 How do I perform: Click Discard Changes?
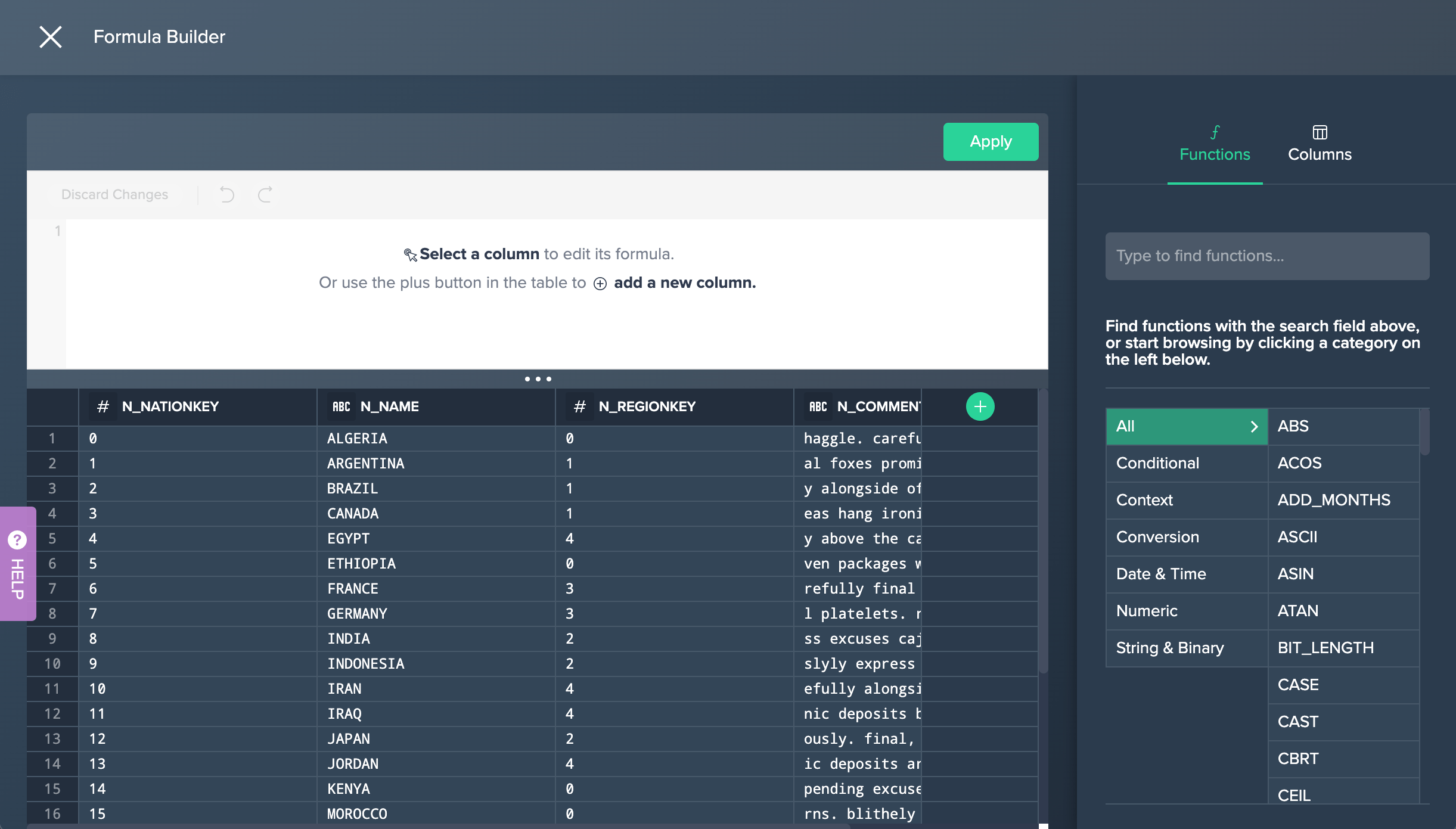114,194
